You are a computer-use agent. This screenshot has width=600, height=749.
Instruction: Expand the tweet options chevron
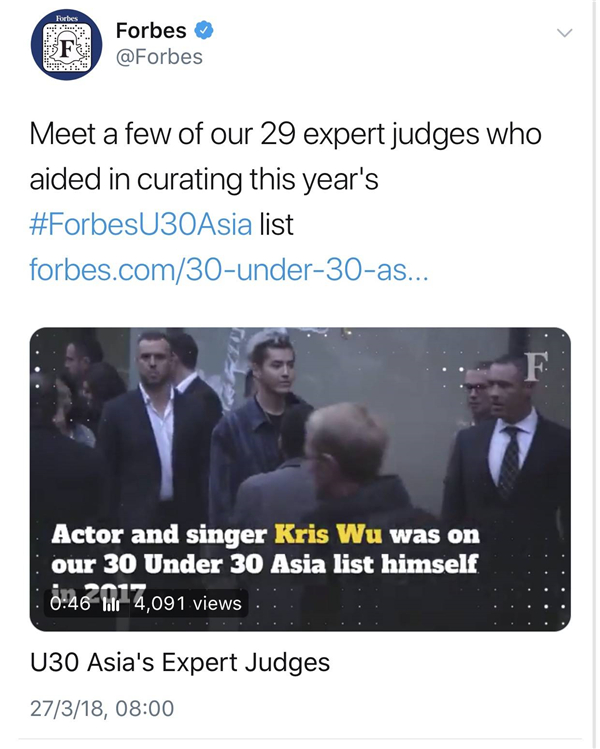[564, 33]
